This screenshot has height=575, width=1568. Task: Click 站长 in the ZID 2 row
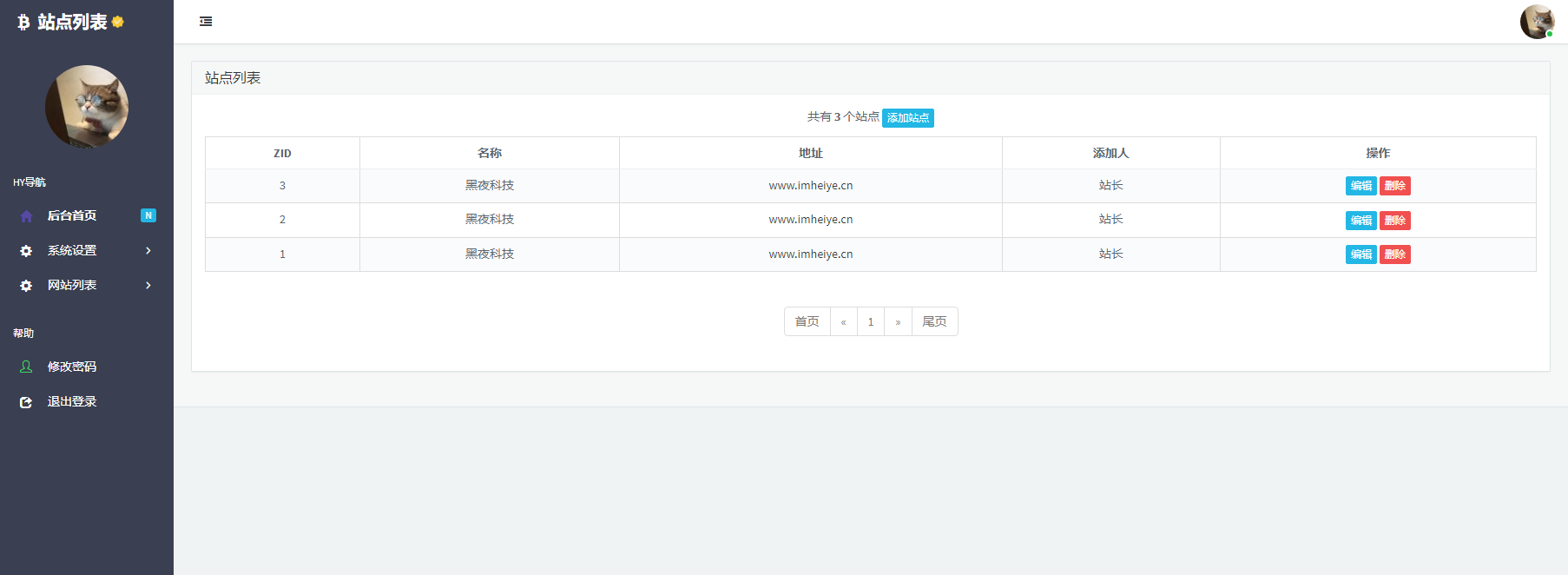[1111, 219]
